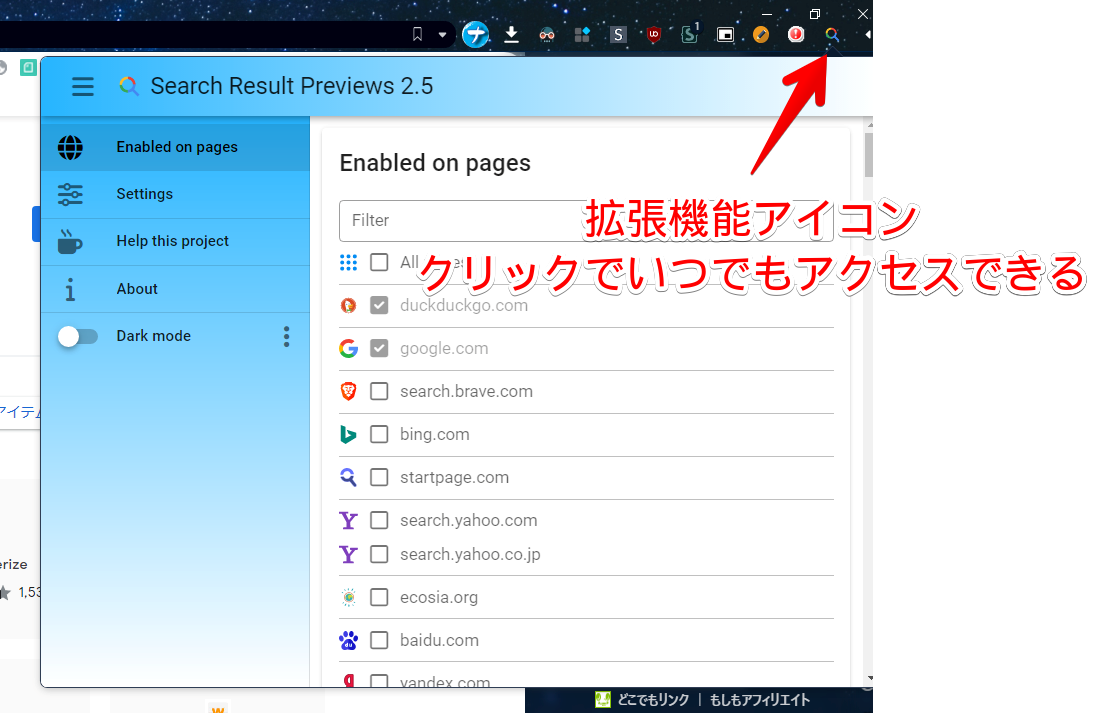The image size is (1093, 713).
Task: Click the Search Result Previews logo icon
Action: [x=129, y=86]
